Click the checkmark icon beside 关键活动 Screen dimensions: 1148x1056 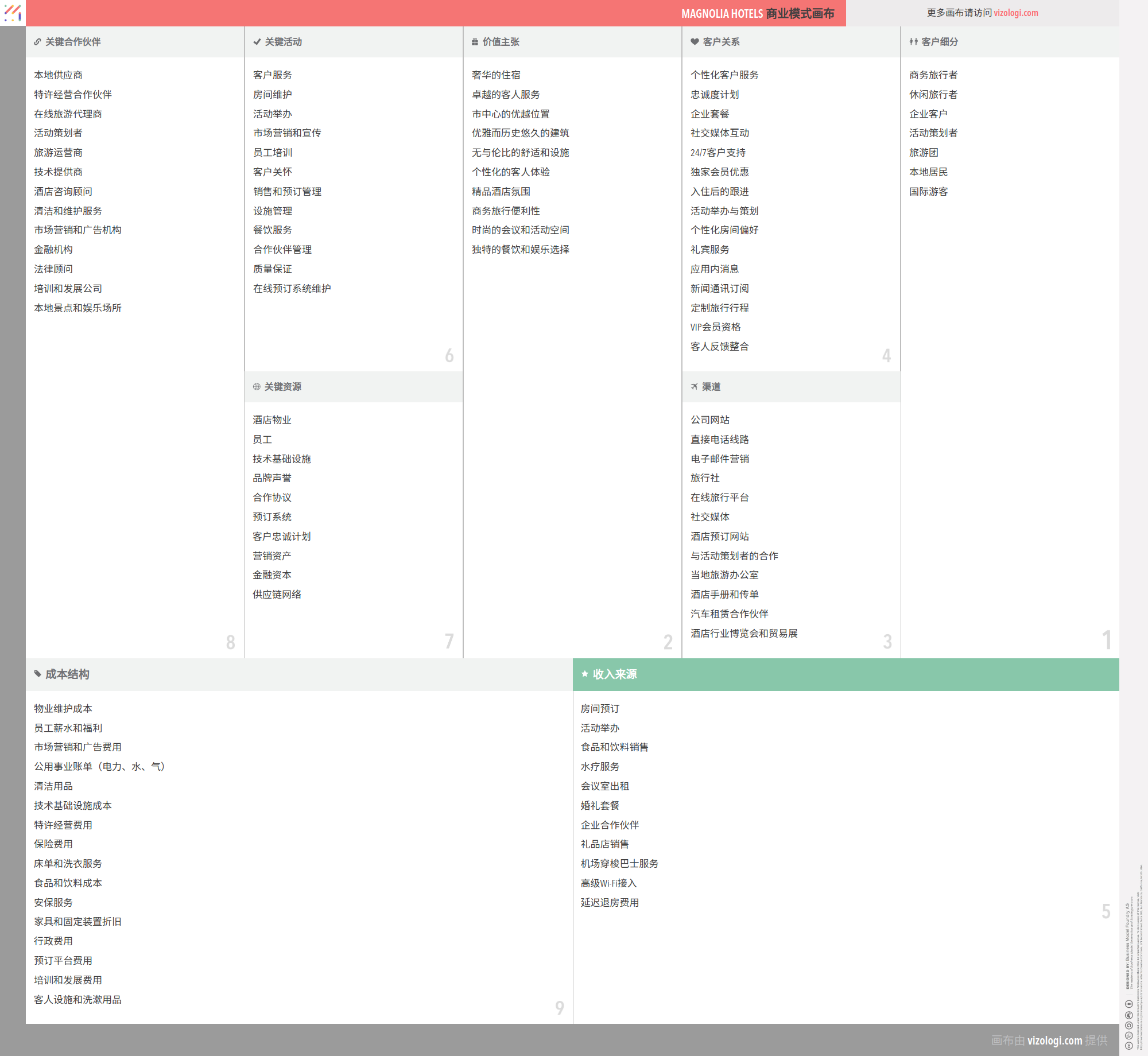tap(257, 42)
